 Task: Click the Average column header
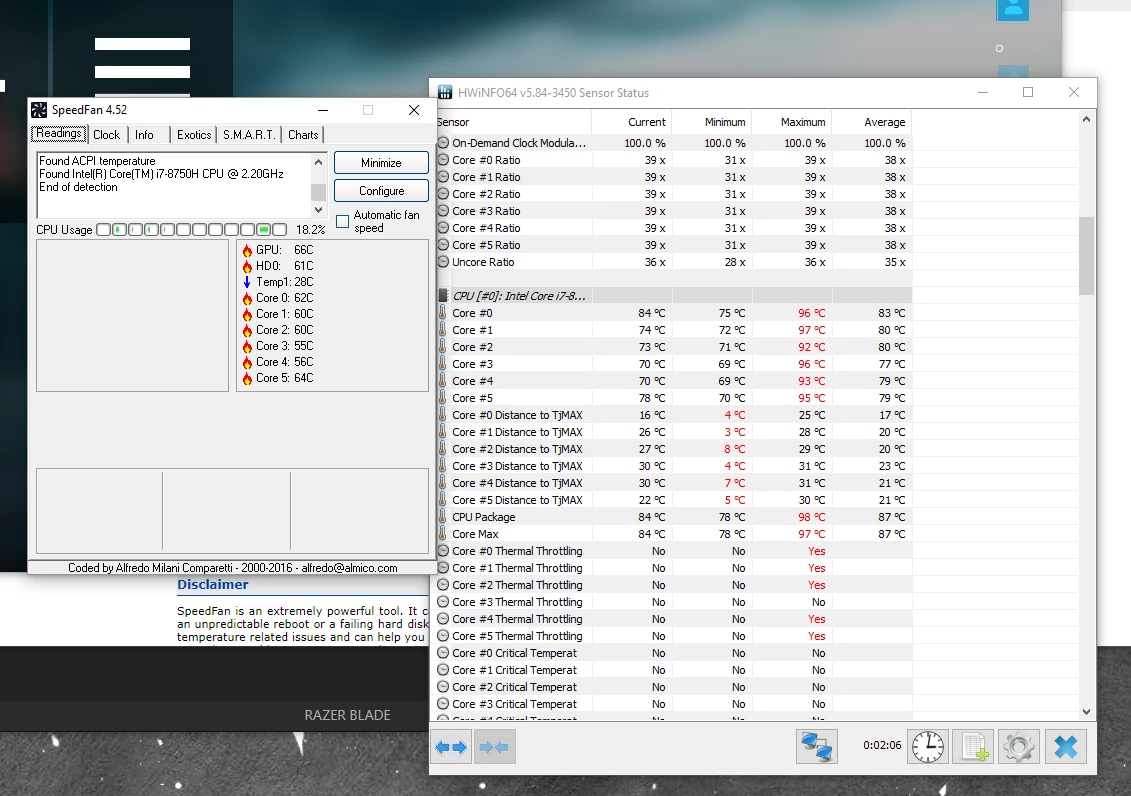coord(872,123)
